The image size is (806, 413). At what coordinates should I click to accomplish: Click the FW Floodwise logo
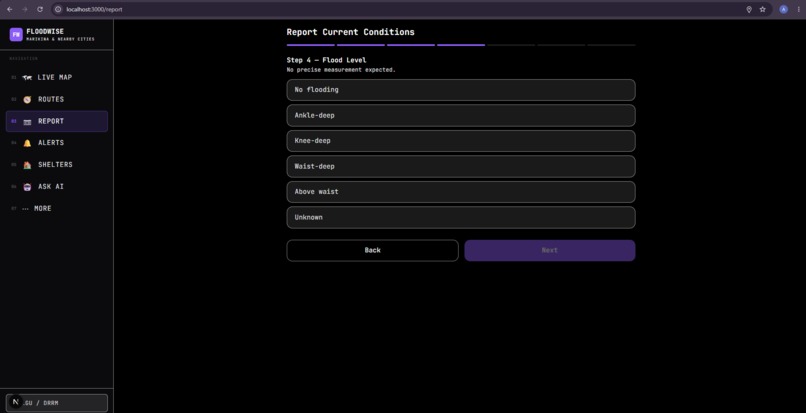coord(16,34)
